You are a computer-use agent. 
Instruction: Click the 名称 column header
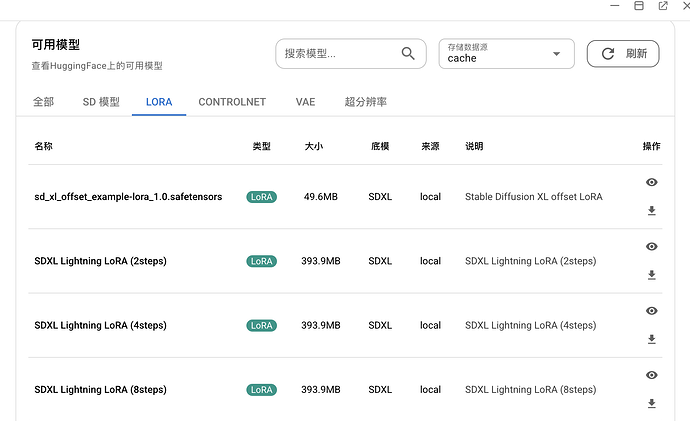(44, 146)
